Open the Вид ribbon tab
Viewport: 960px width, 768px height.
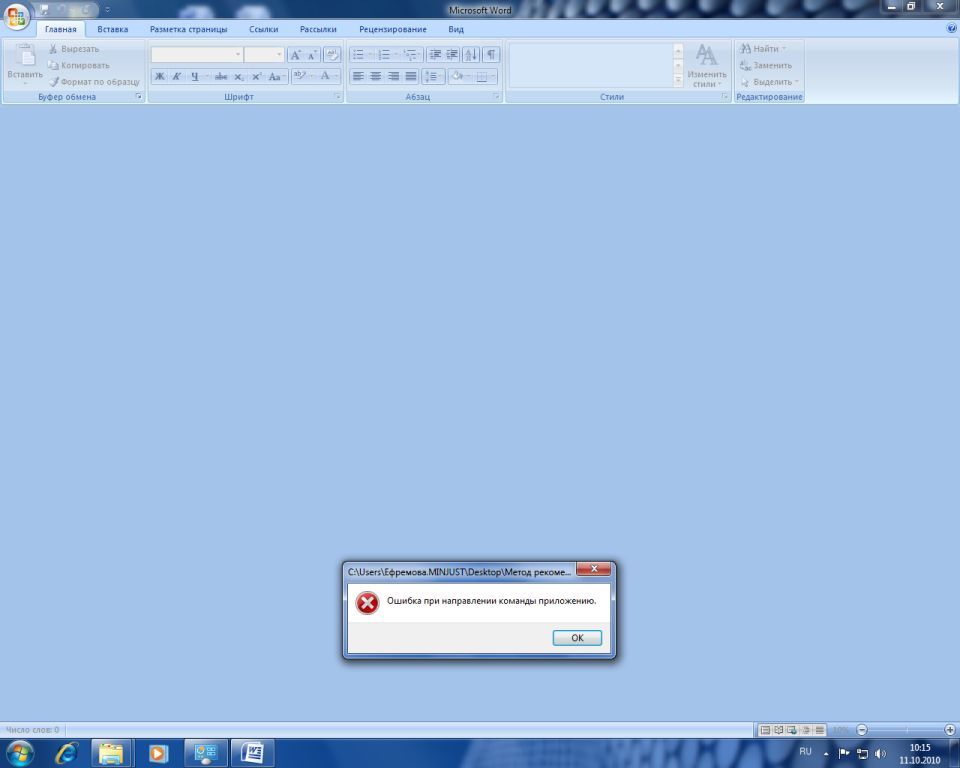(456, 29)
